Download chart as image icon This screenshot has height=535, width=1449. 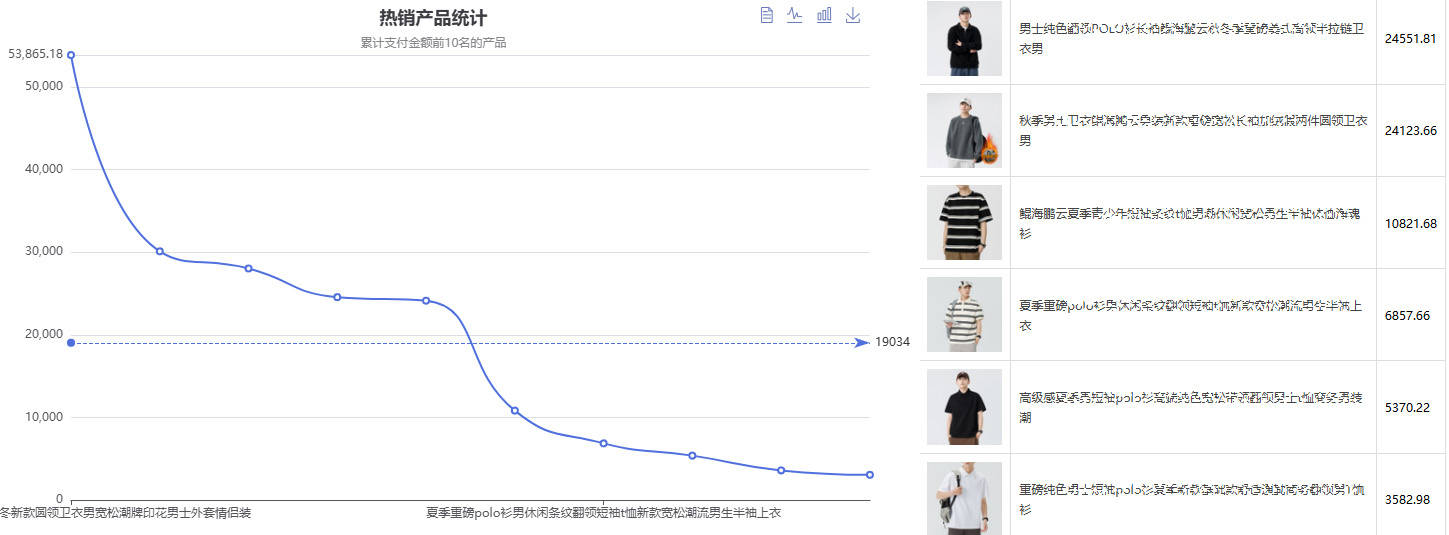tap(853, 15)
